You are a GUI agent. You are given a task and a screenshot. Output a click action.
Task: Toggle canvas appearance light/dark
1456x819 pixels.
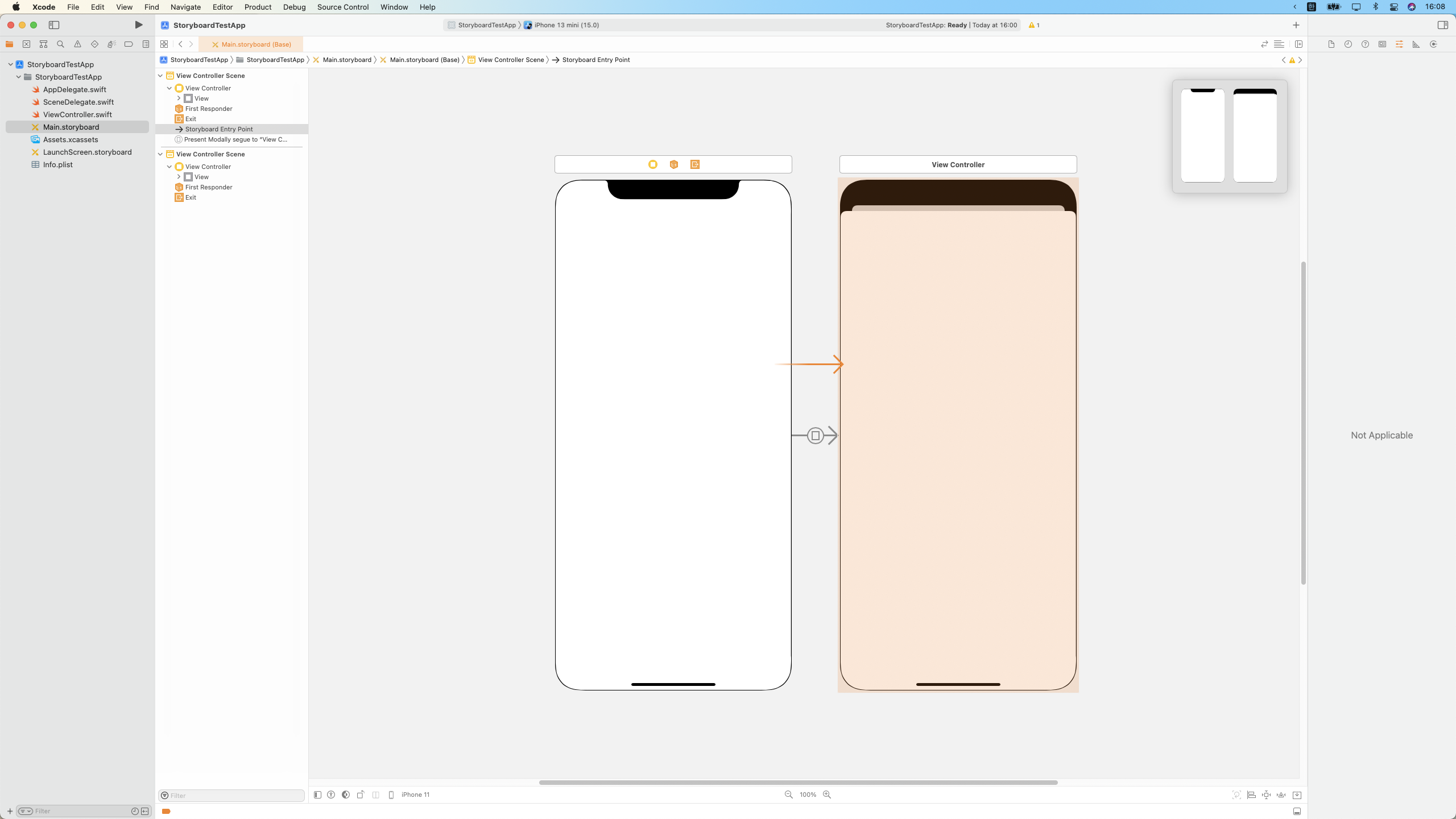click(x=346, y=795)
